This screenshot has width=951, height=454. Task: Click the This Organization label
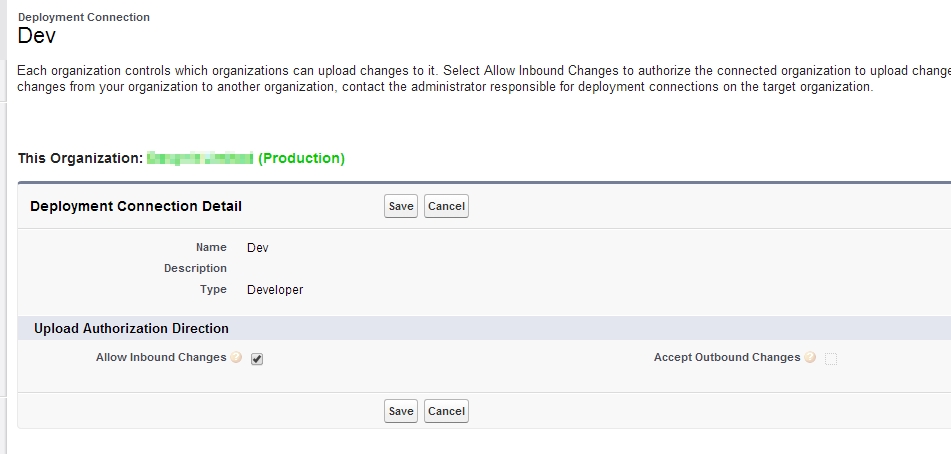click(80, 158)
